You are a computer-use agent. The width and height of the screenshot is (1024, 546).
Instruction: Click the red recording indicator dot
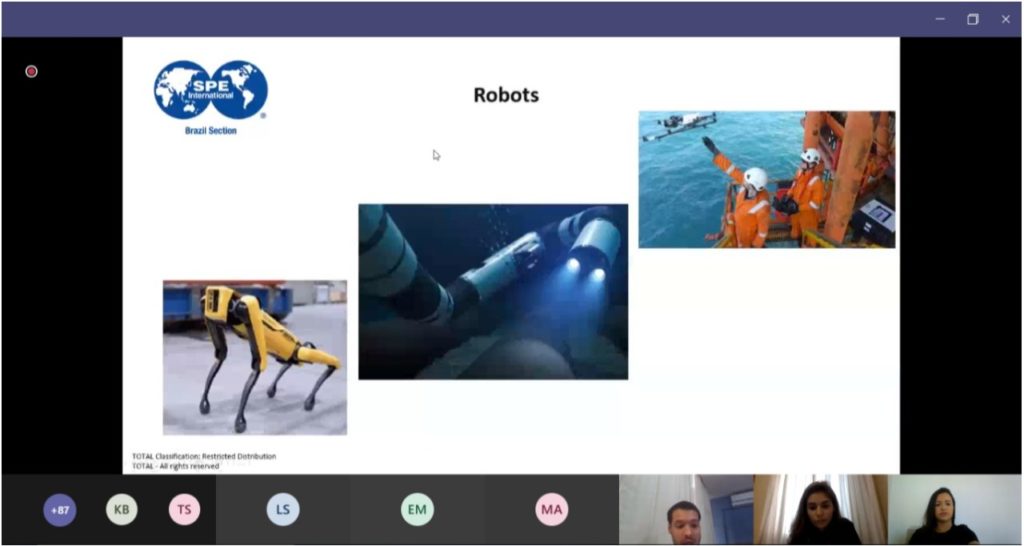[x=31, y=71]
